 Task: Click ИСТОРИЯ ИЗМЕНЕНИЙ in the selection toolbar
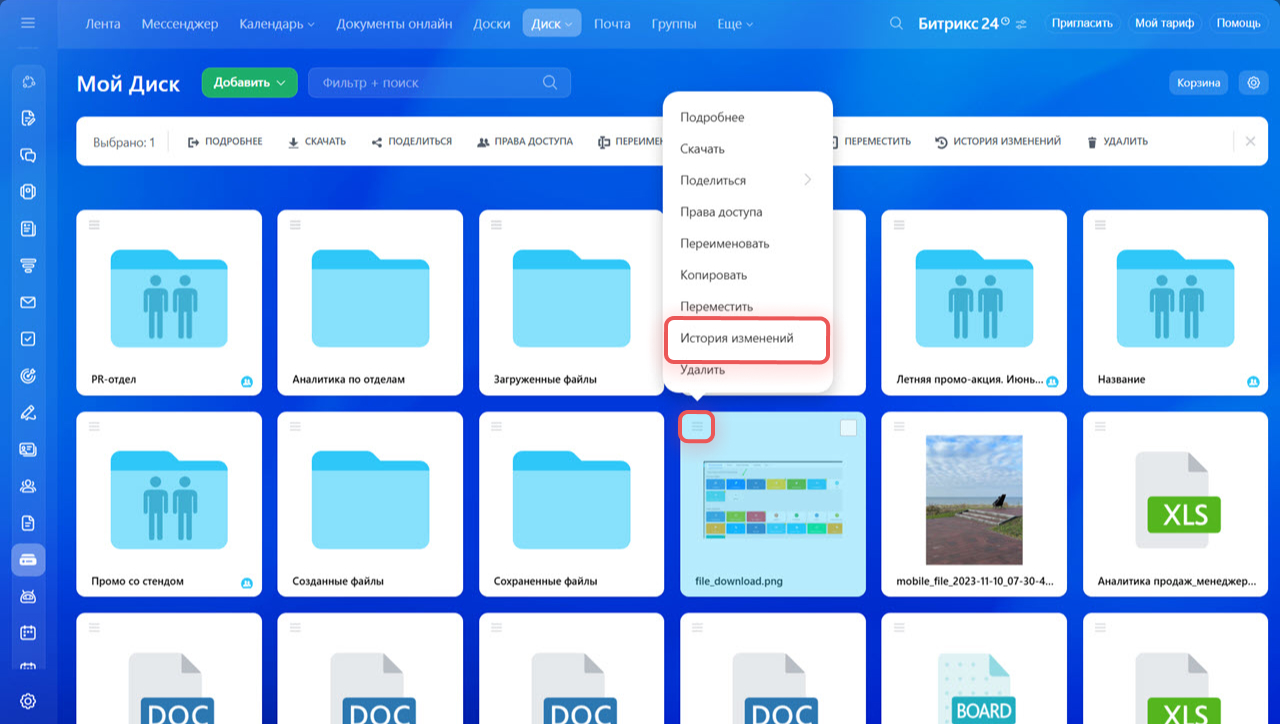click(998, 142)
